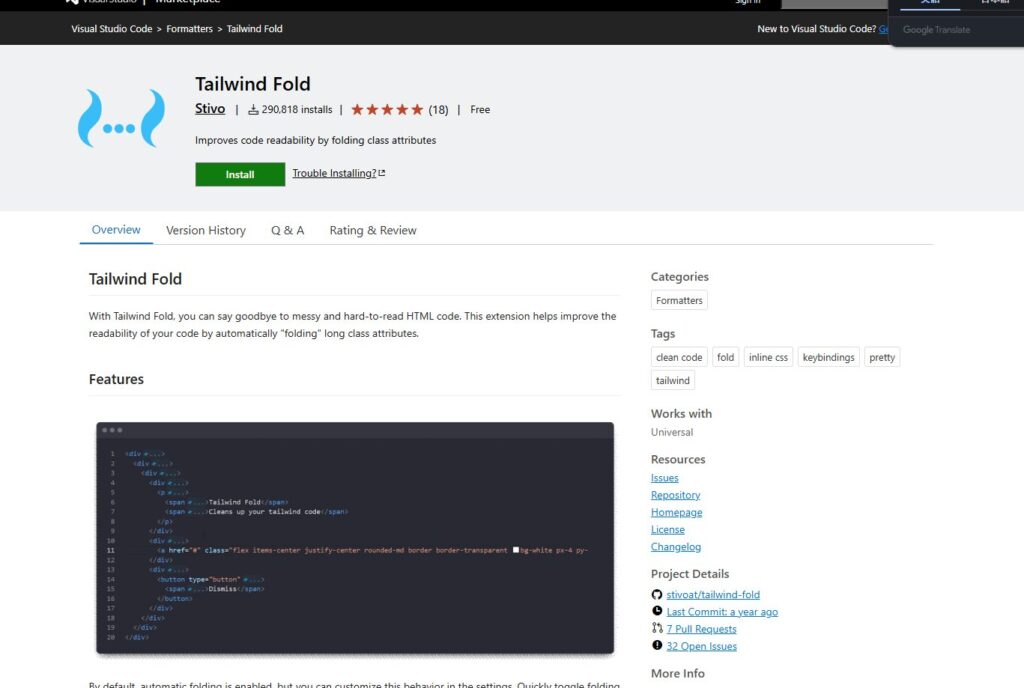Switch to the Version History tab
Viewport: 1024px width, 688px height.
206,230
